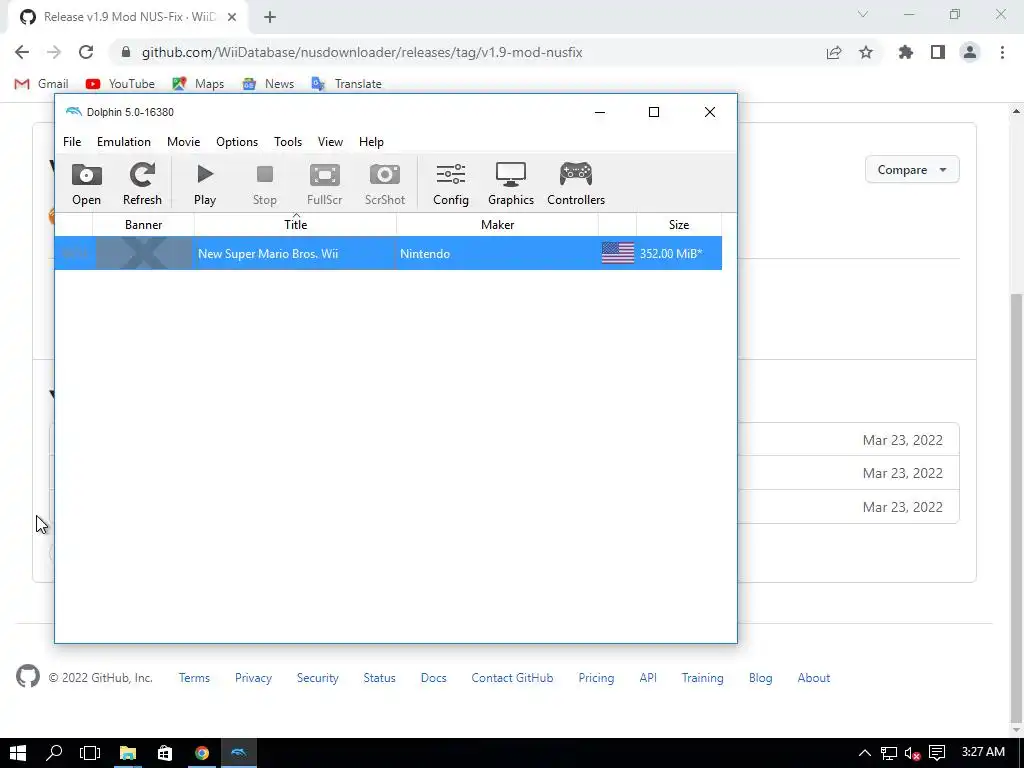Open the Privacy footer link
This screenshot has height=768, width=1024.
pyautogui.click(x=253, y=678)
